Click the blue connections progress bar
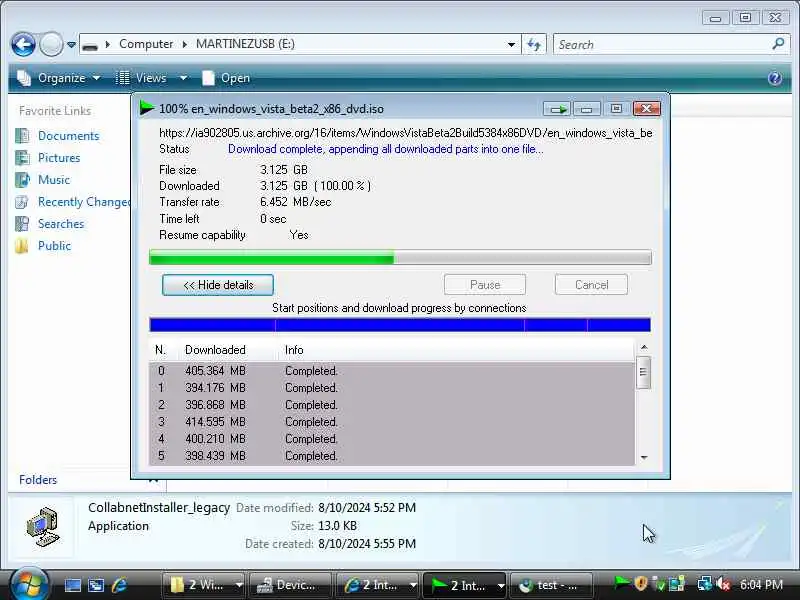Viewport: 800px width, 600px height. tap(400, 325)
